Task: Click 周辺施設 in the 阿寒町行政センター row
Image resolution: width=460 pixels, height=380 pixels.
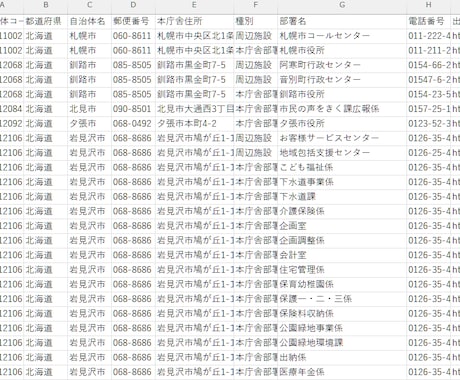Action: click(x=256, y=65)
